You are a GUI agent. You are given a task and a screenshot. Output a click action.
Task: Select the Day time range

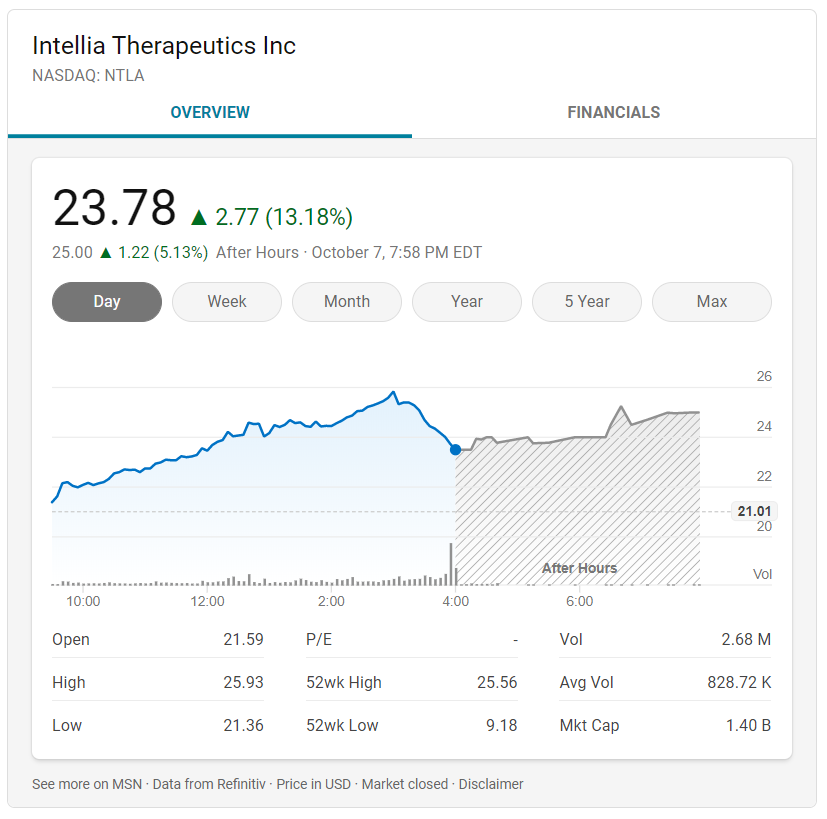coord(107,302)
